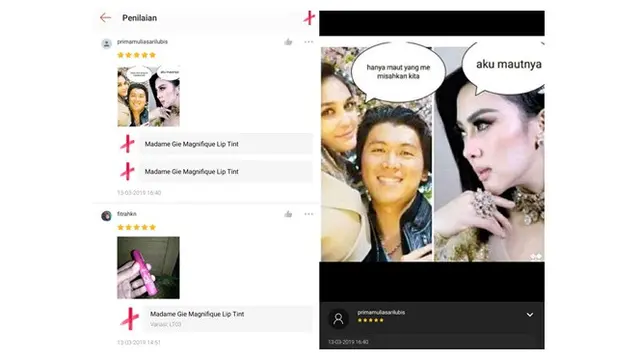Open more options for fitrahkn review
The image size is (640, 360).
(x=309, y=214)
